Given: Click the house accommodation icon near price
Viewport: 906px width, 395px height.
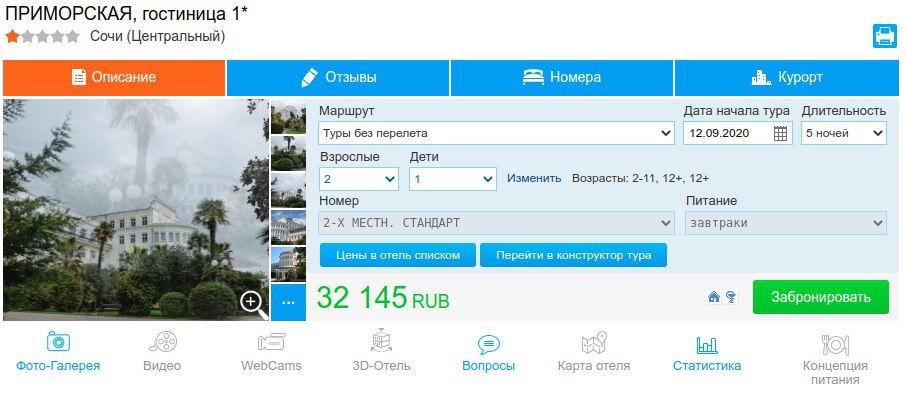Looking at the screenshot, I should point(714,297).
